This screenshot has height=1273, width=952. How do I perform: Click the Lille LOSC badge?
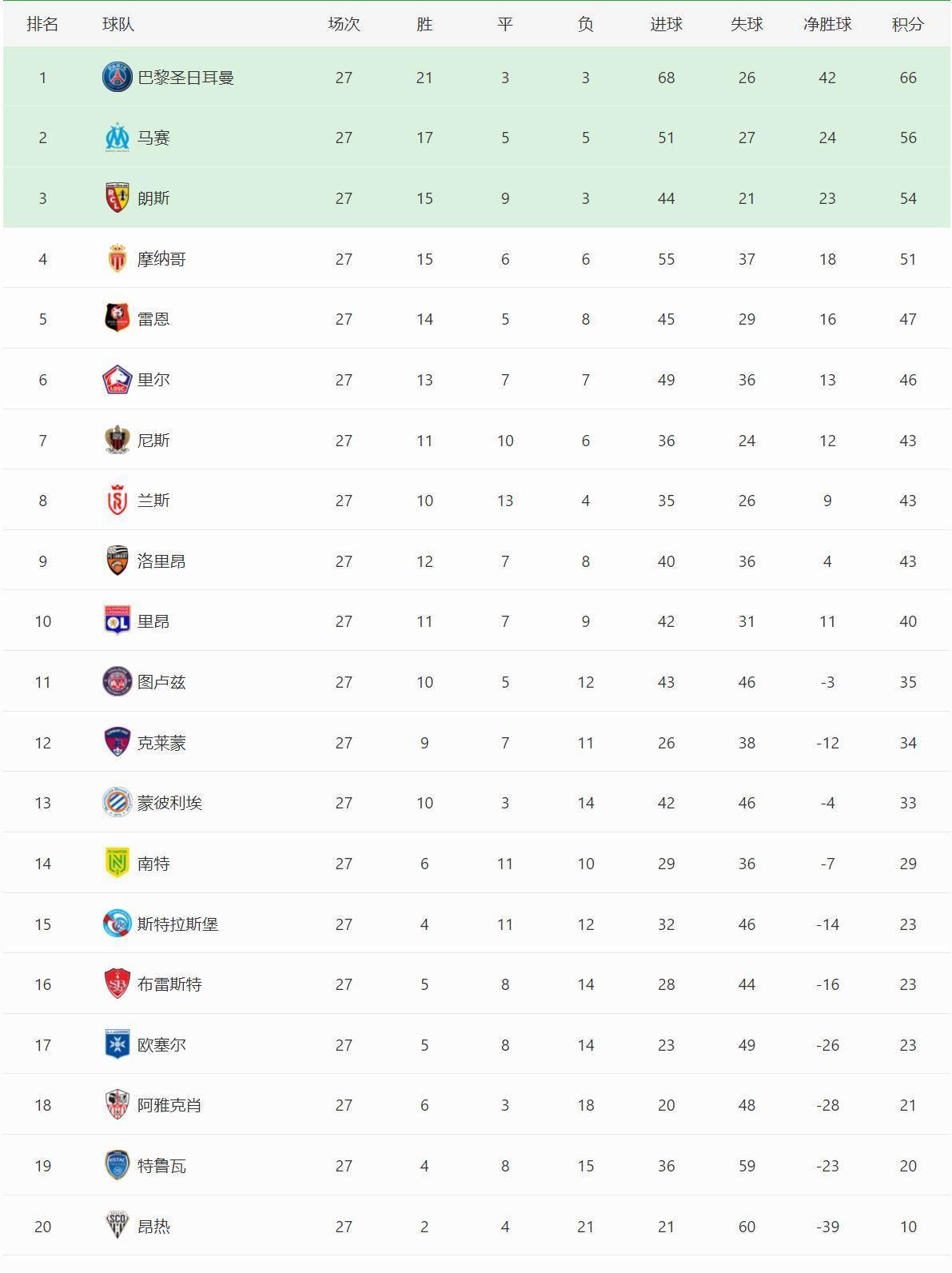[118, 380]
